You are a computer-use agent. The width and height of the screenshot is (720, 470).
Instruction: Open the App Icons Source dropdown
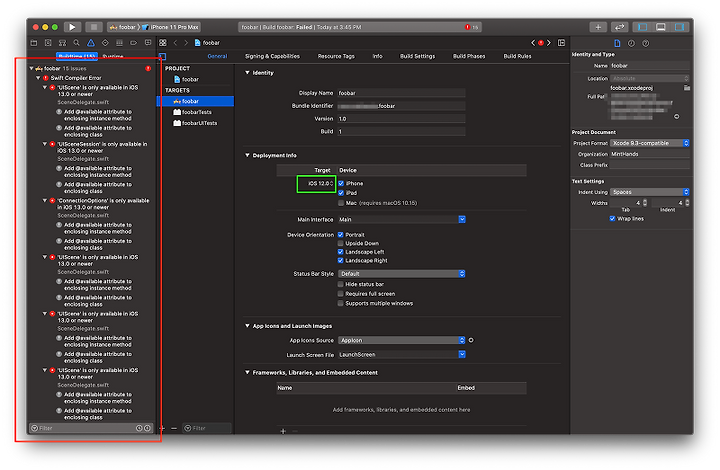click(x=402, y=340)
